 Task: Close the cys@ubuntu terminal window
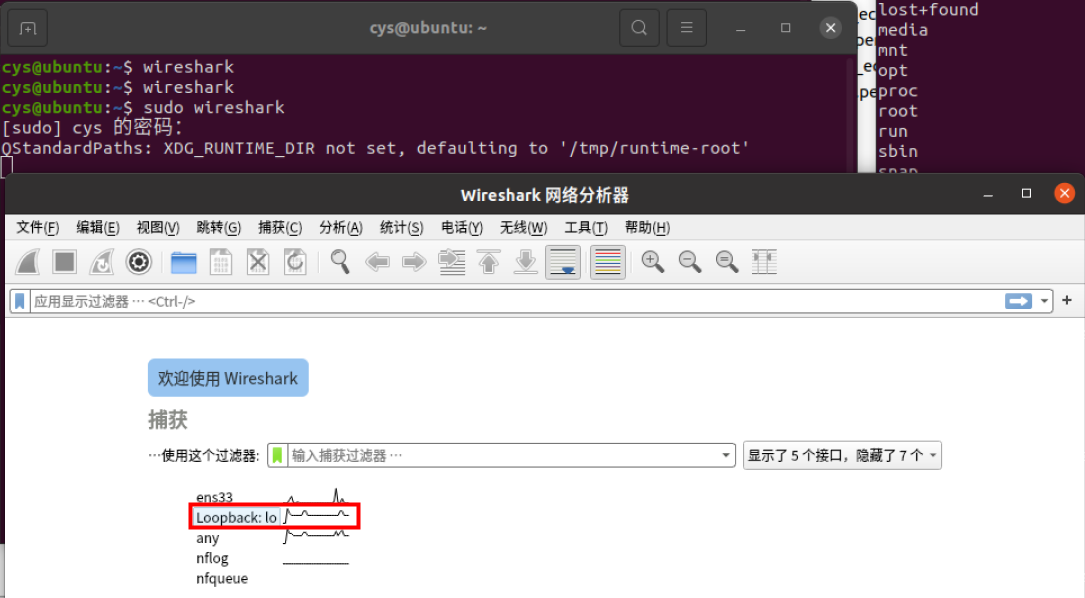tap(830, 28)
